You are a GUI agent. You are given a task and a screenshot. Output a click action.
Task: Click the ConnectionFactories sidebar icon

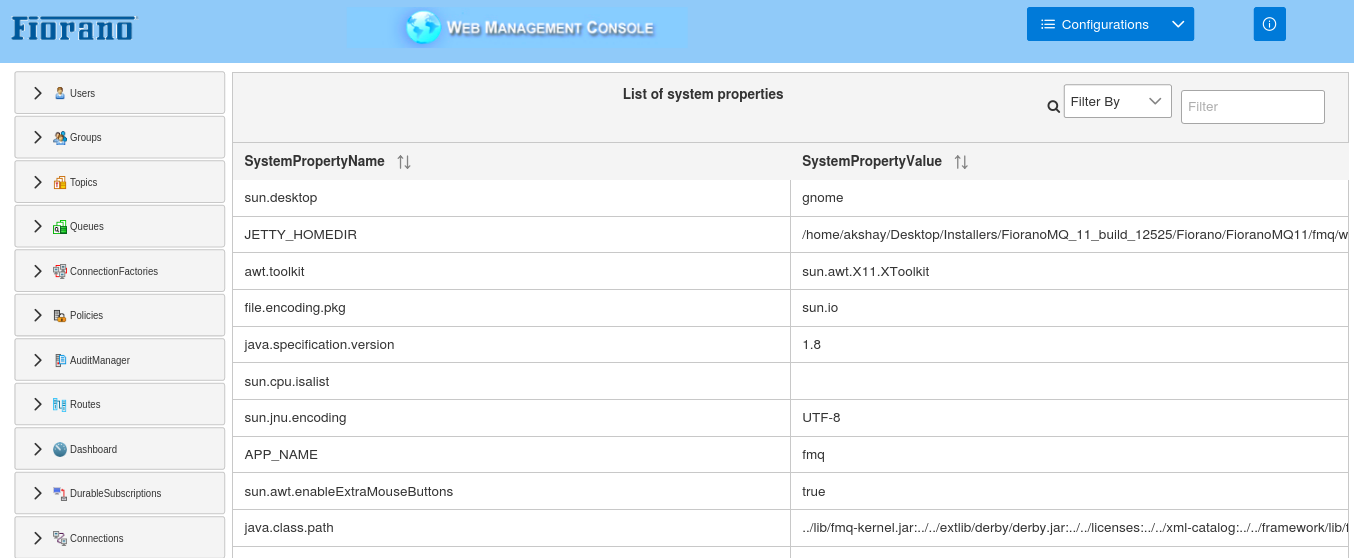[60, 271]
